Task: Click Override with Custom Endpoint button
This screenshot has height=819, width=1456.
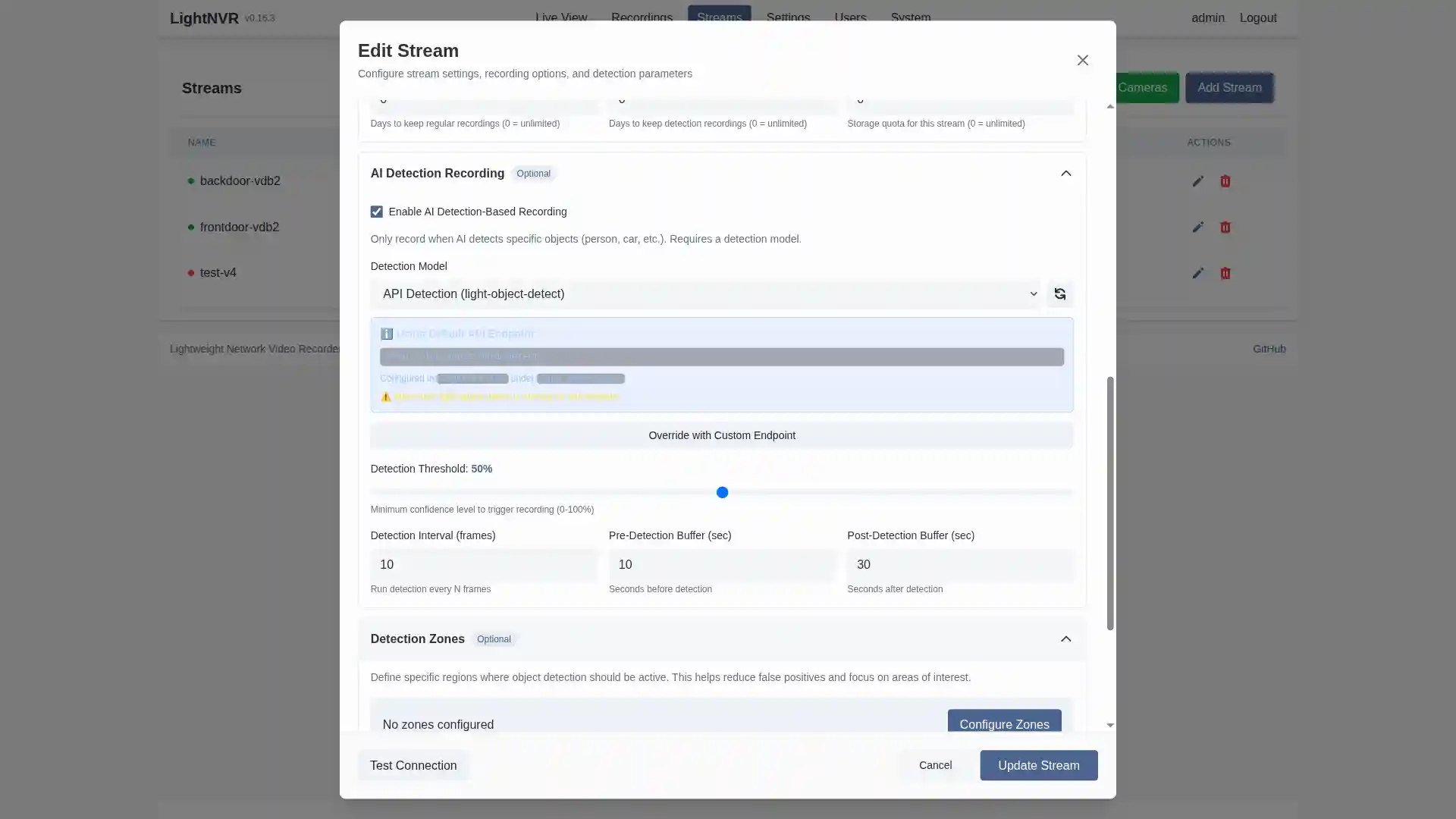Action: 721,435
